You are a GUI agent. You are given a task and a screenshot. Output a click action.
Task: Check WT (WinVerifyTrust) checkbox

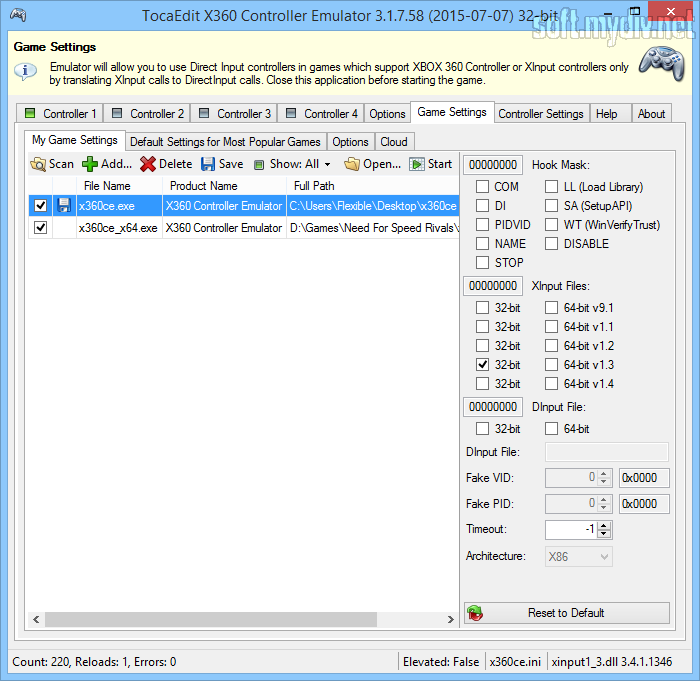(x=551, y=225)
